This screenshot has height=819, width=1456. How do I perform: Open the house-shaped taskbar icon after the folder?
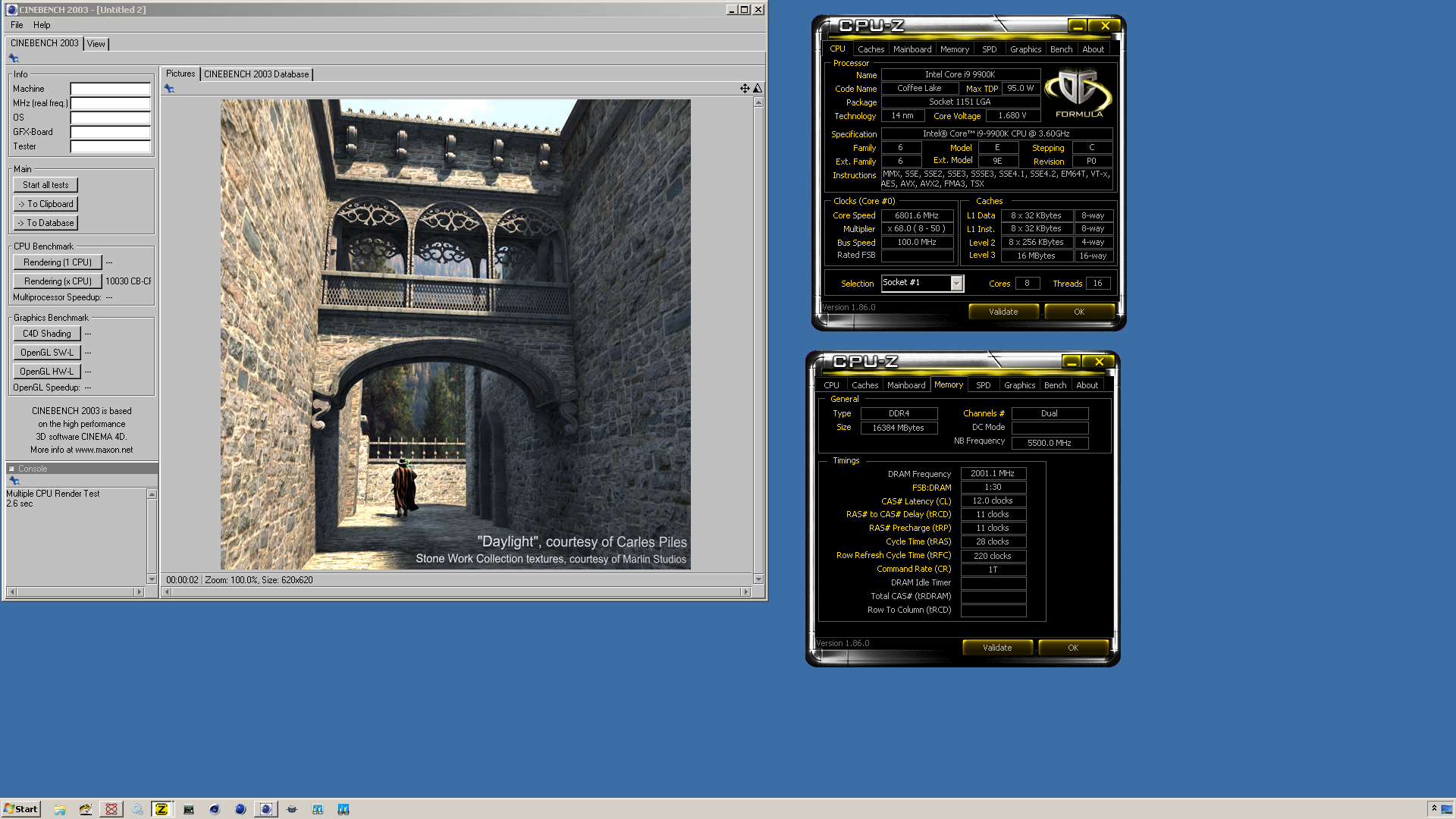(x=86, y=809)
